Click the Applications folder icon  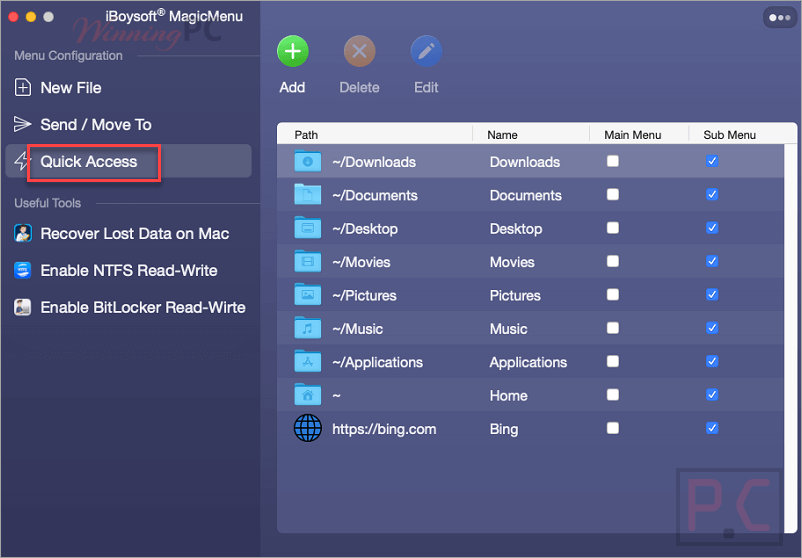click(x=307, y=362)
